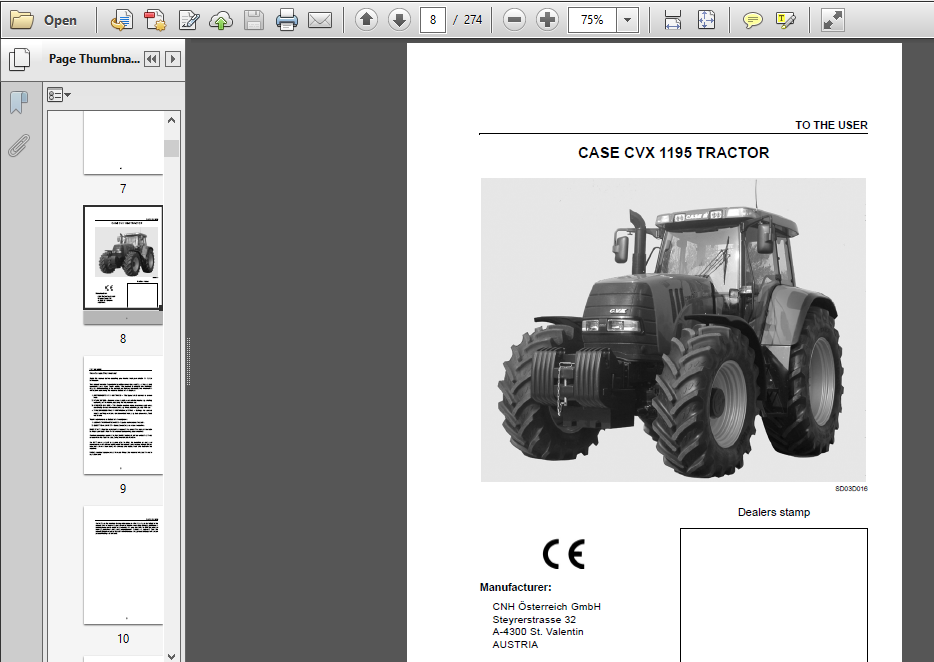Viewport: 934px width, 662px height.
Task: Collapse the Page Thumbnails pane
Action: [152, 59]
